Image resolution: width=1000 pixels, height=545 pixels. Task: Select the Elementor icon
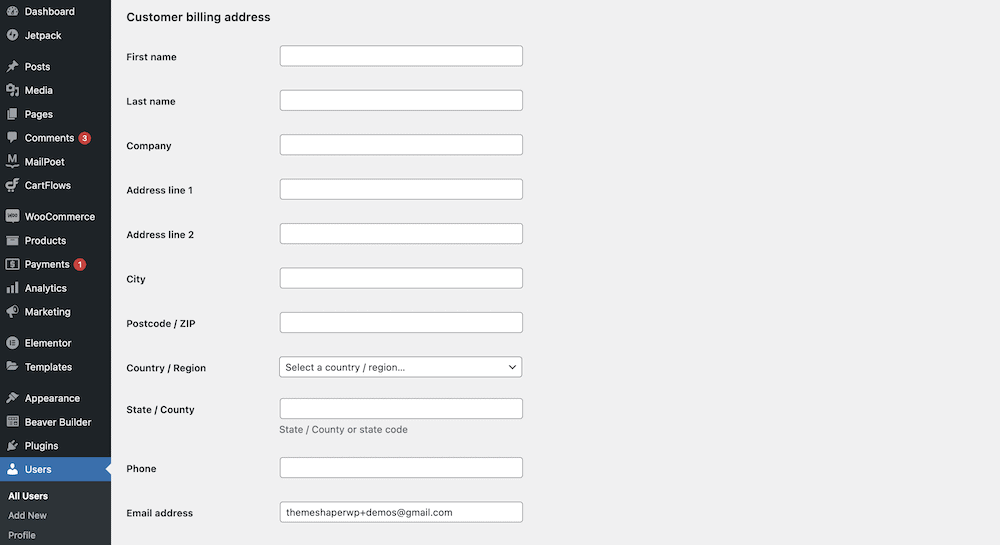[x=12, y=343]
